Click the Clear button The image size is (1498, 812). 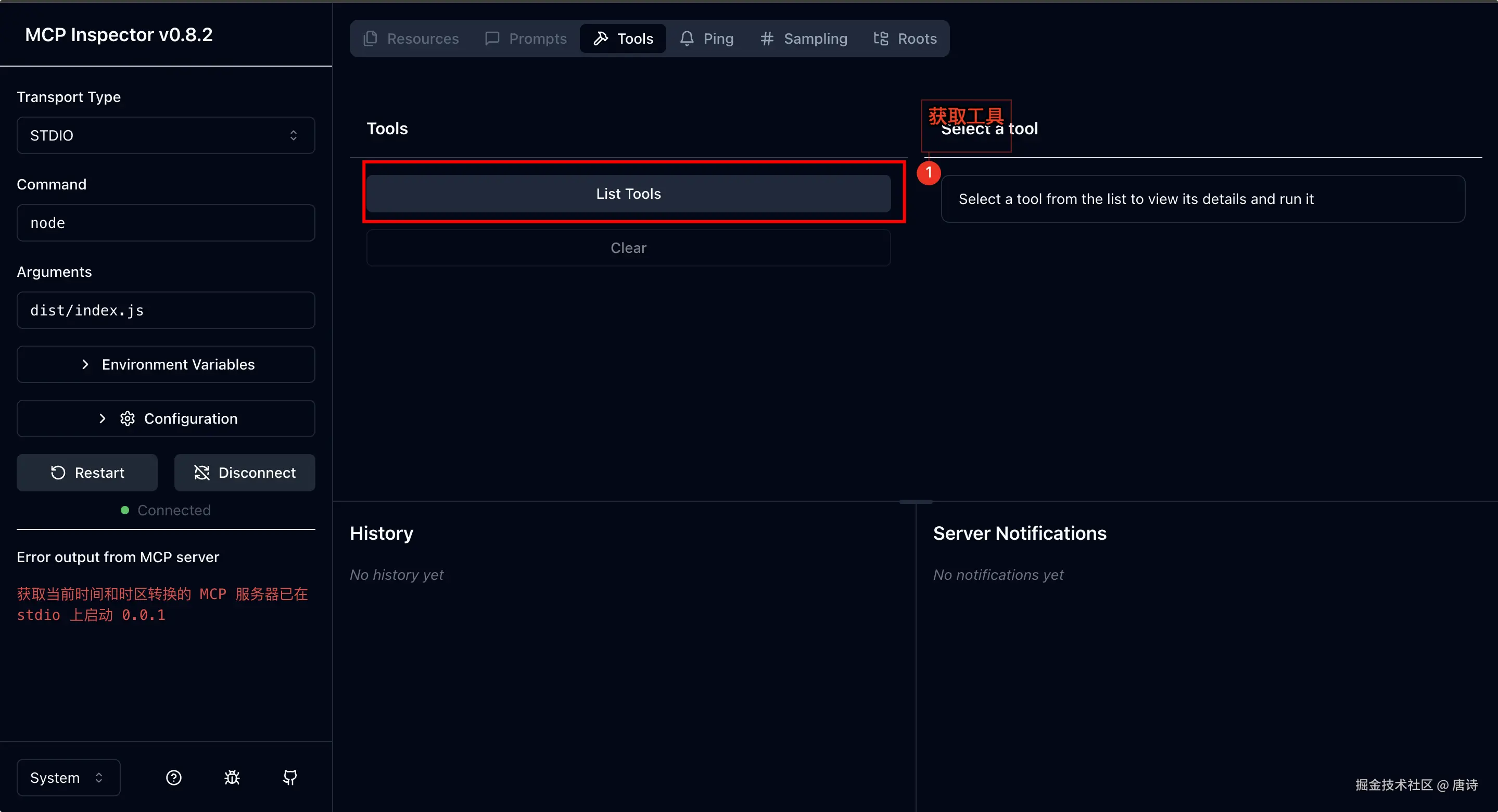(x=628, y=248)
